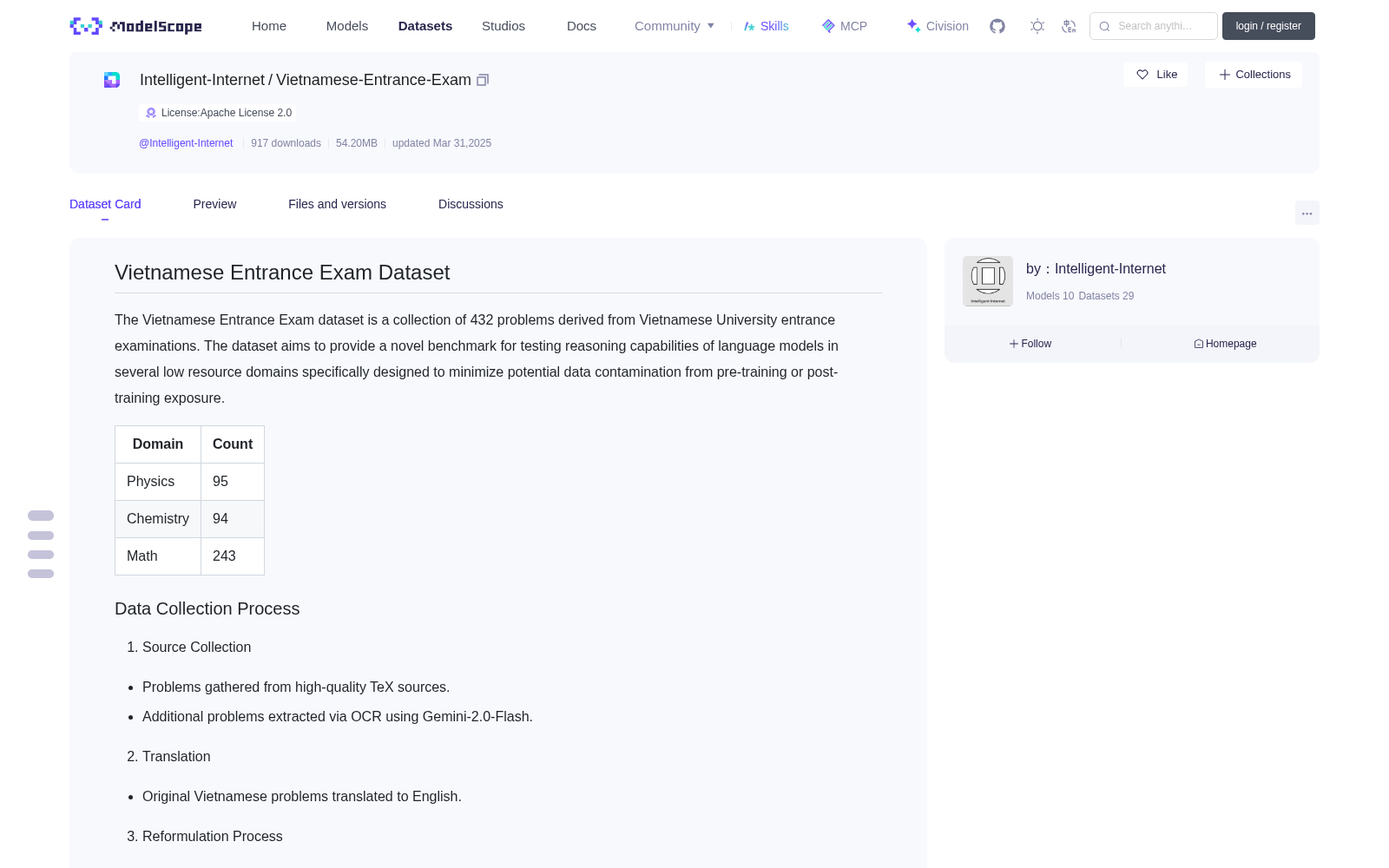Click the Intelligent-Internet organization logo thumbnail
This screenshot has height=868, width=1389.
[x=988, y=281]
